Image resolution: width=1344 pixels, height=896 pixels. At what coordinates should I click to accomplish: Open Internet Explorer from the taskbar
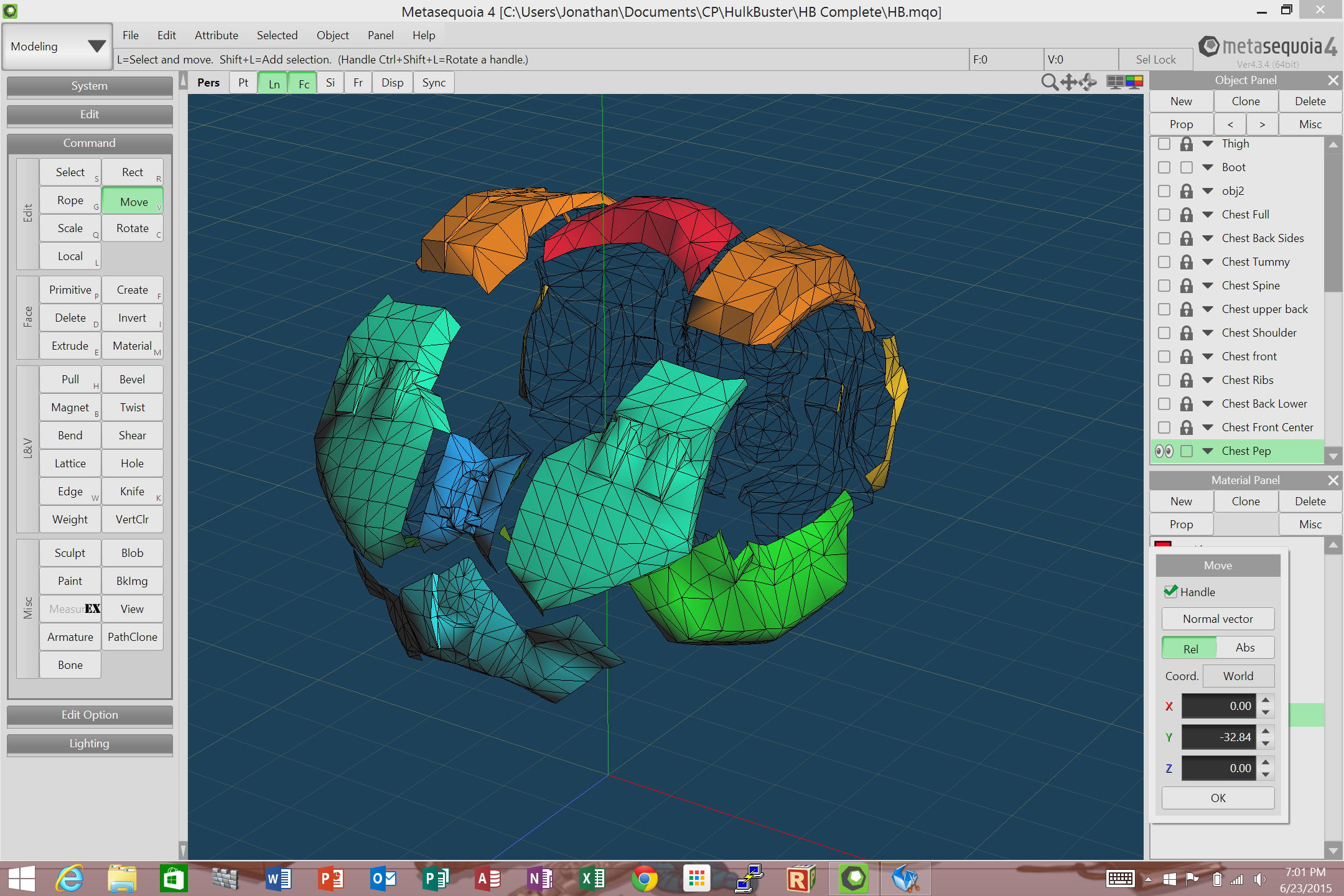(x=70, y=879)
